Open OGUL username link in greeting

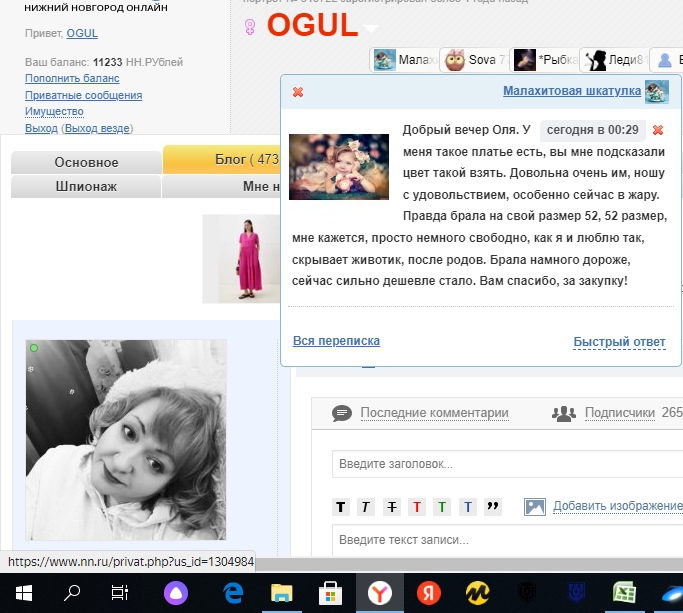pos(82,34)
